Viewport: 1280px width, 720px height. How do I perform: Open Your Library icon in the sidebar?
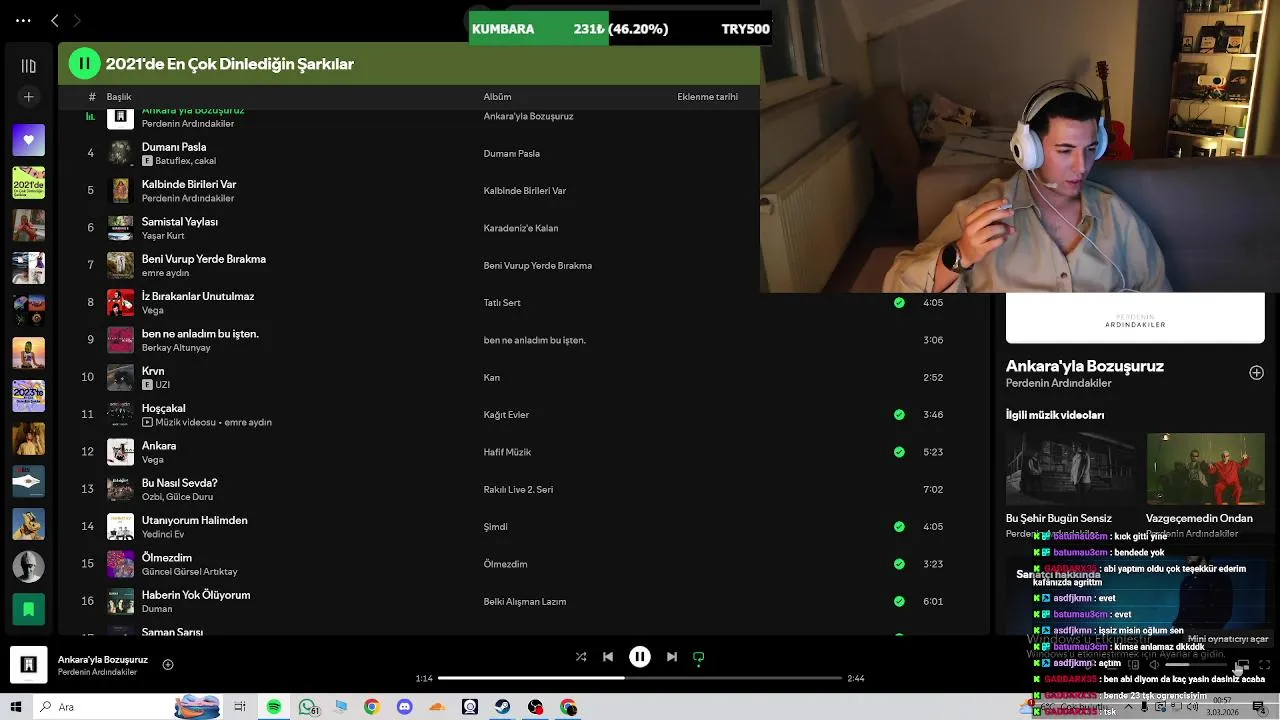28,66
